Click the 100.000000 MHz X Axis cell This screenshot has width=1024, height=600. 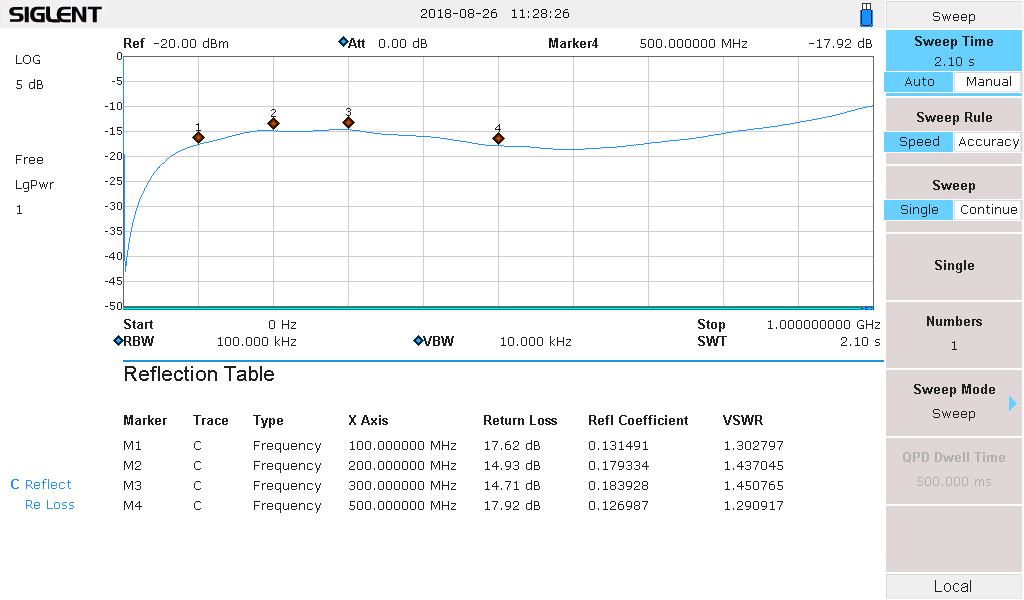pos(402,446)
